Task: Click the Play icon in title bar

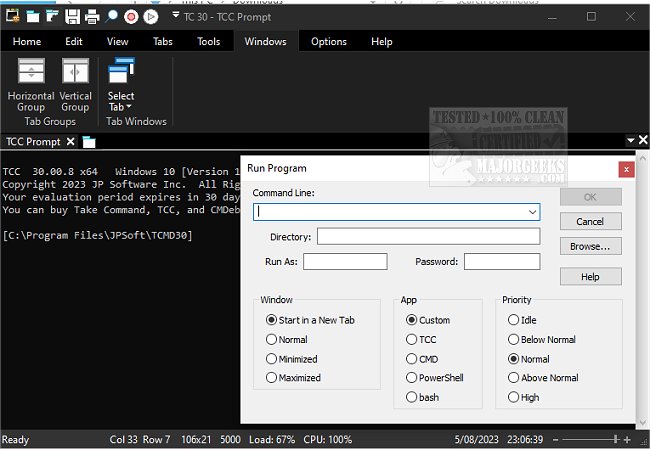Action: (x=150, y=16)
